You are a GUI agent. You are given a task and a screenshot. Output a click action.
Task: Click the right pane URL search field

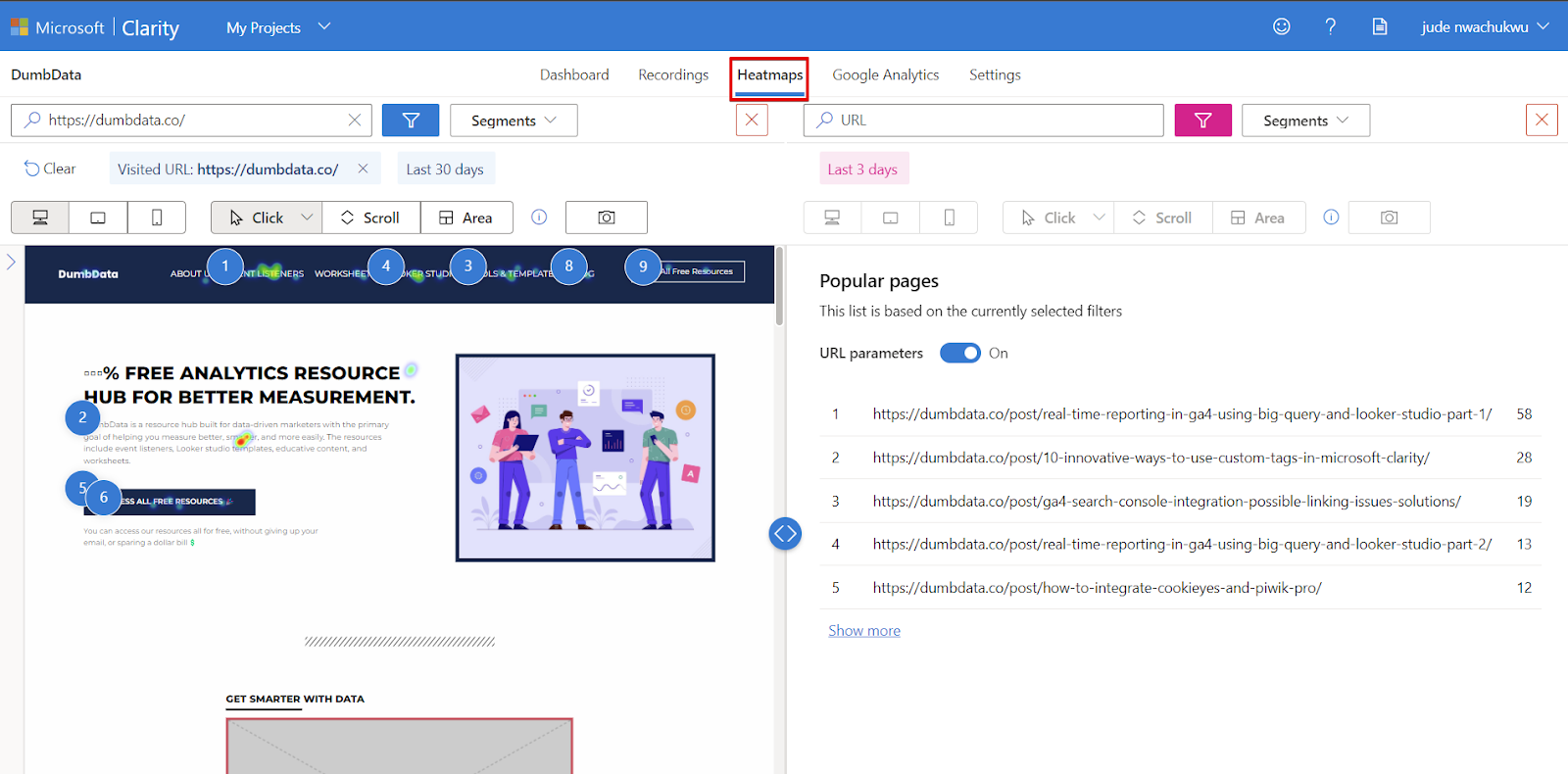984,120
